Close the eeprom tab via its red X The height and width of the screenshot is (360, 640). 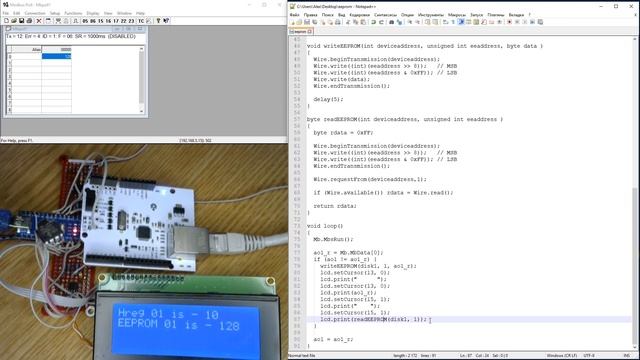[x=310, y=31]
